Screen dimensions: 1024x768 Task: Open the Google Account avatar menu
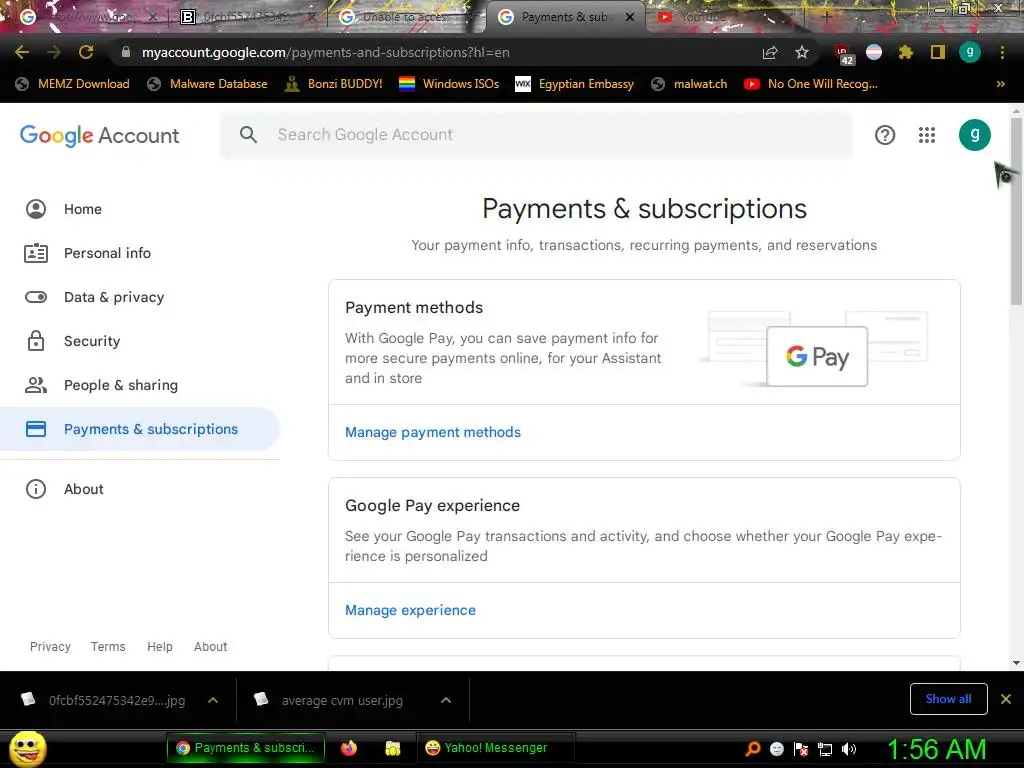click(x=974, y=135)
